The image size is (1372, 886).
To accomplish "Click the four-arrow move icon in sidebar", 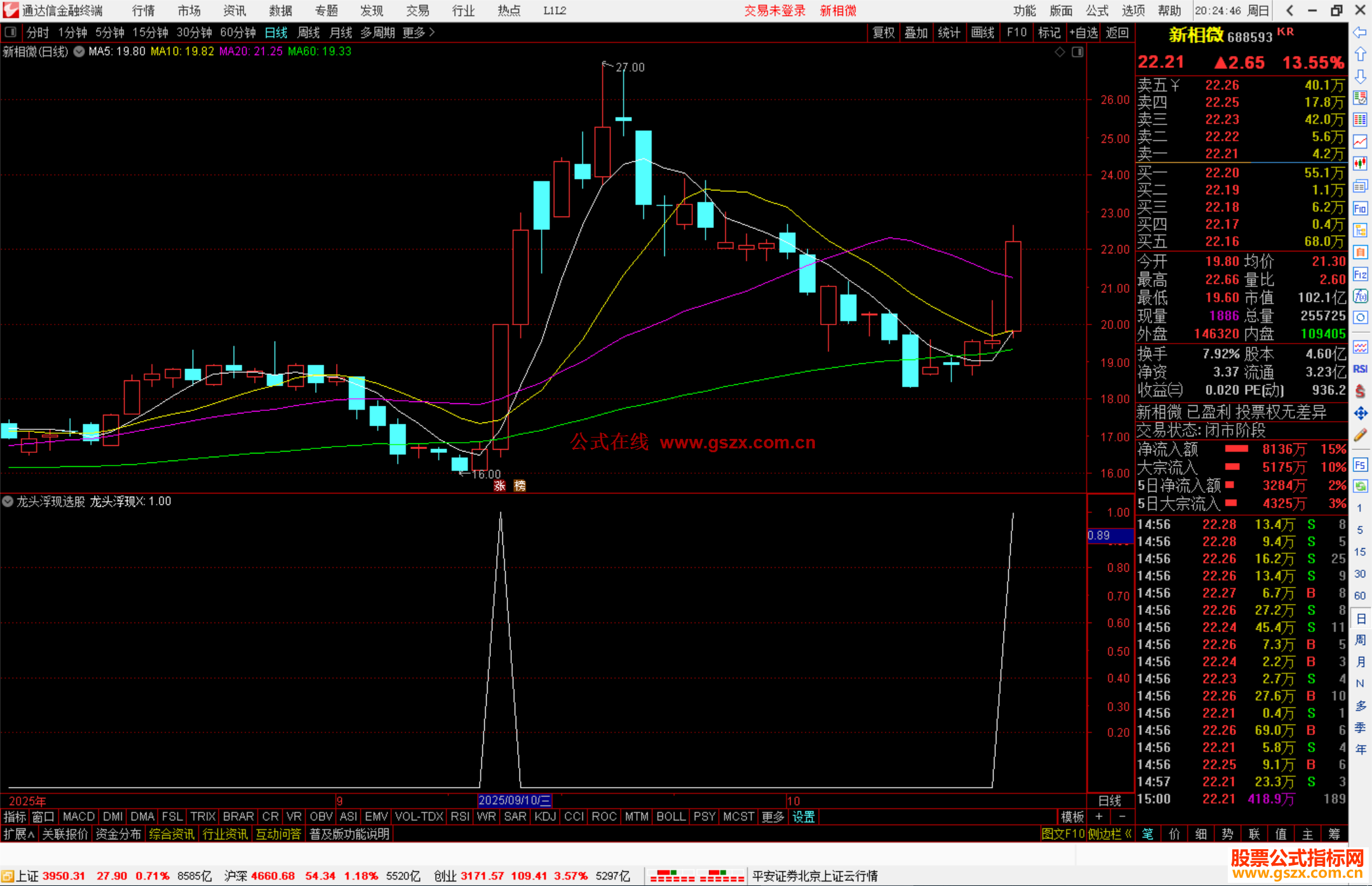I will 1360,413.
